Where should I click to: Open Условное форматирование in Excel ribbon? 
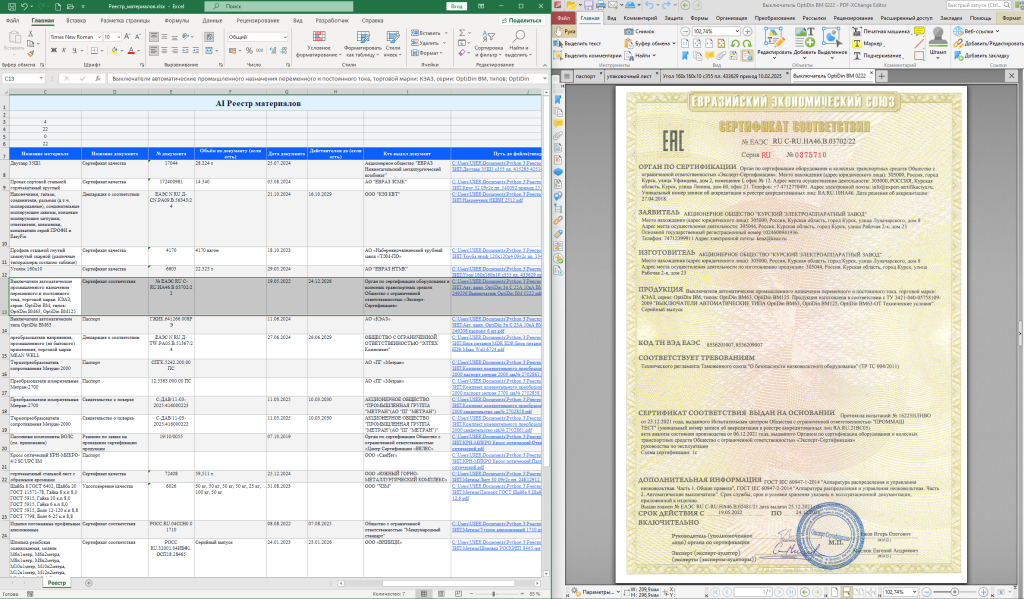click(319, 44)
